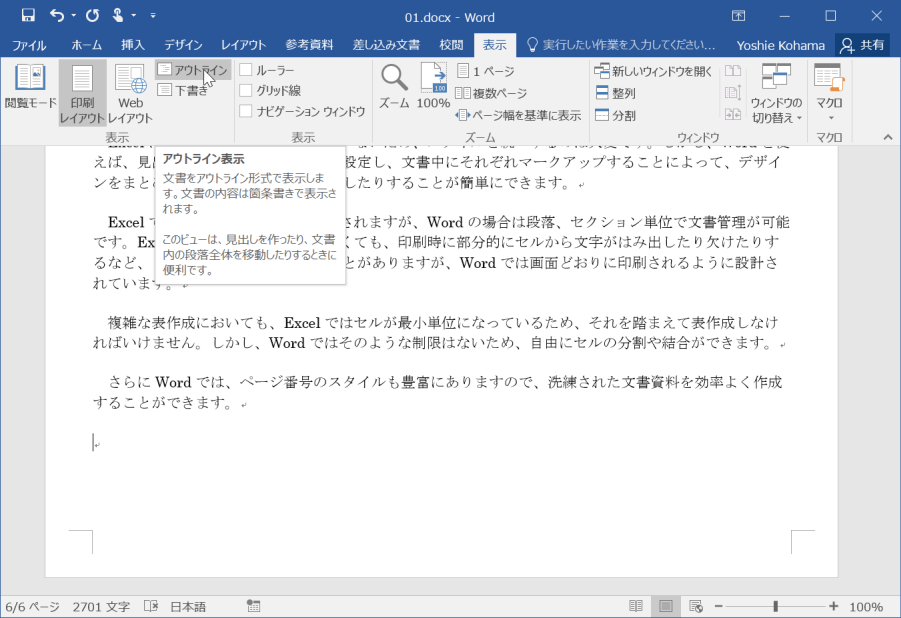
Task: Open the 差し込み文書 tab
Action: point(386,45)
